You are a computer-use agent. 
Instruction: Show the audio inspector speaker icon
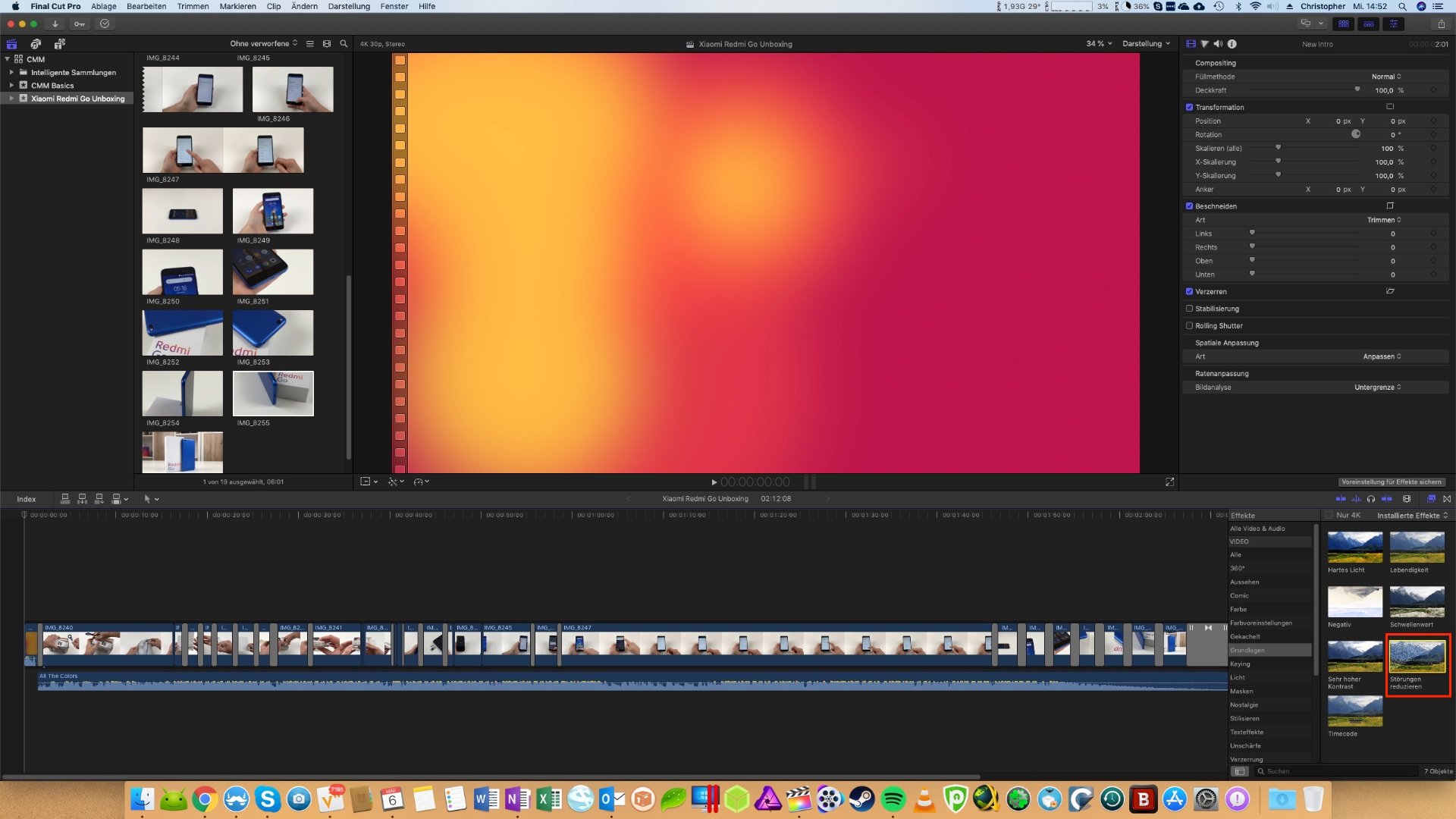point(1218,44)
